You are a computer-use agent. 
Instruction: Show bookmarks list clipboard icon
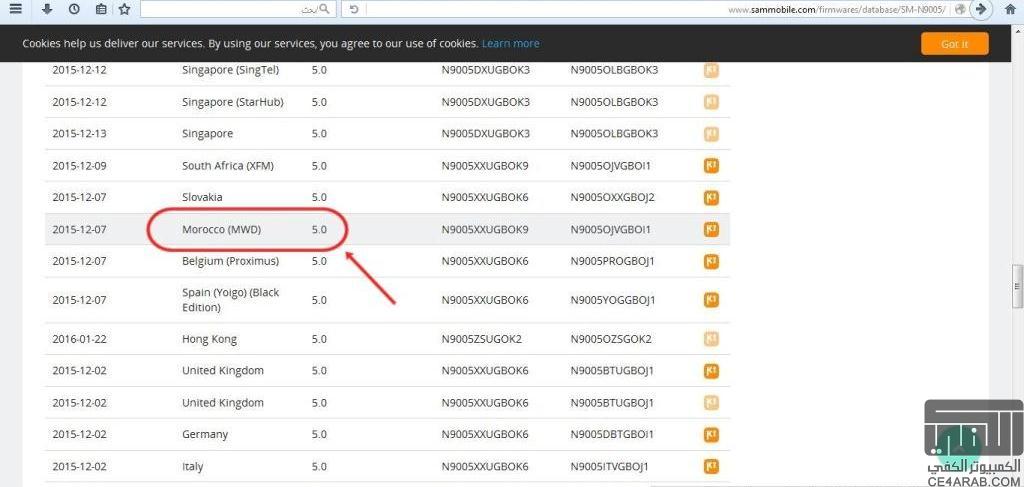tap(101, 9)
